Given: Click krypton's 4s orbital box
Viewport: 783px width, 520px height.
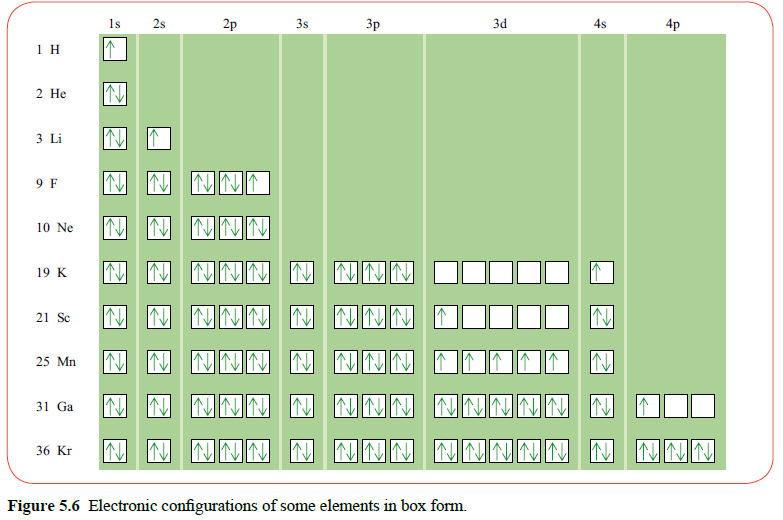Looking at the screenshot, I should click(602, 451).
